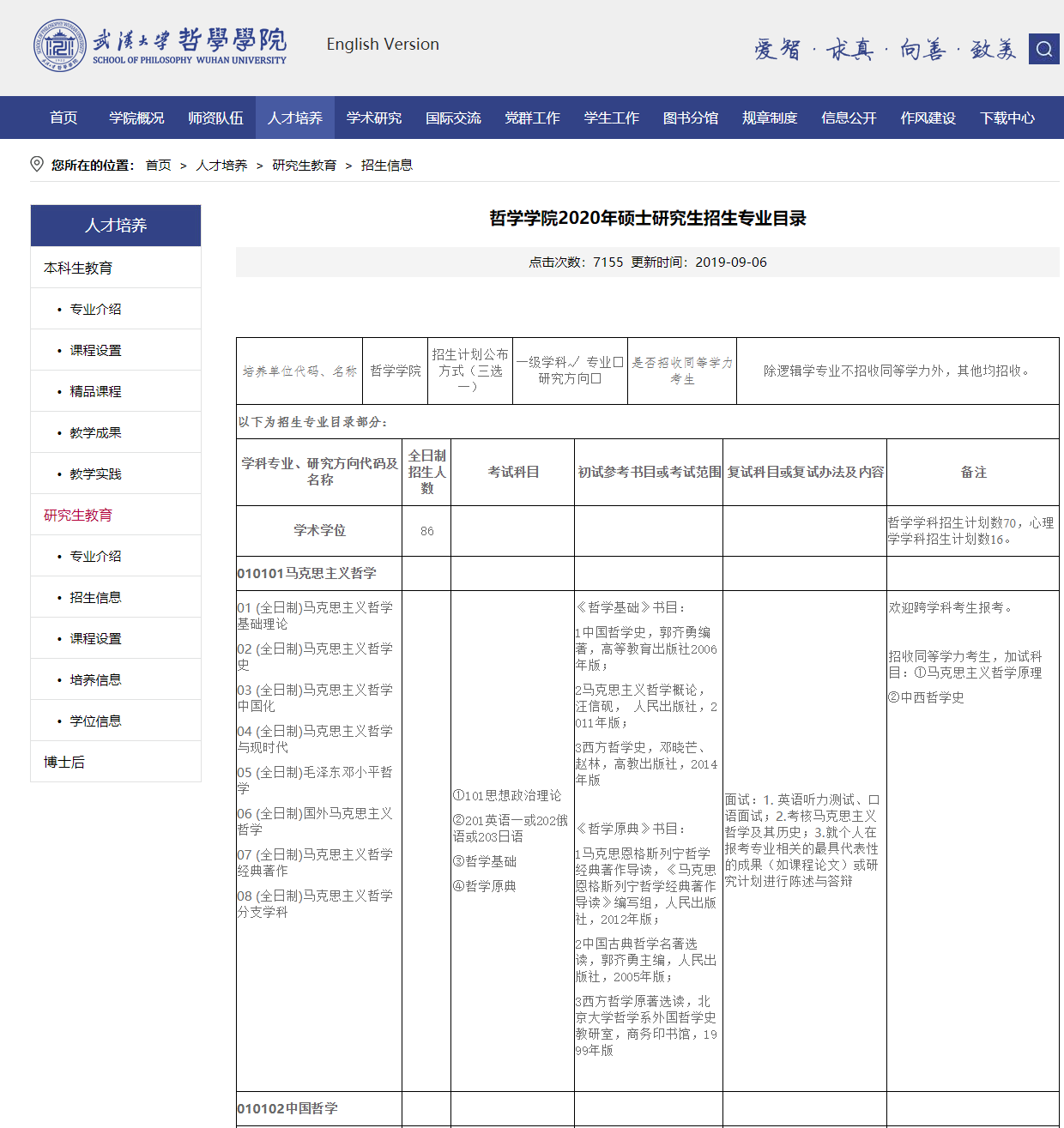
Task: Open 专业介绍 under 本科生教育
Action: tap(116, 309)
